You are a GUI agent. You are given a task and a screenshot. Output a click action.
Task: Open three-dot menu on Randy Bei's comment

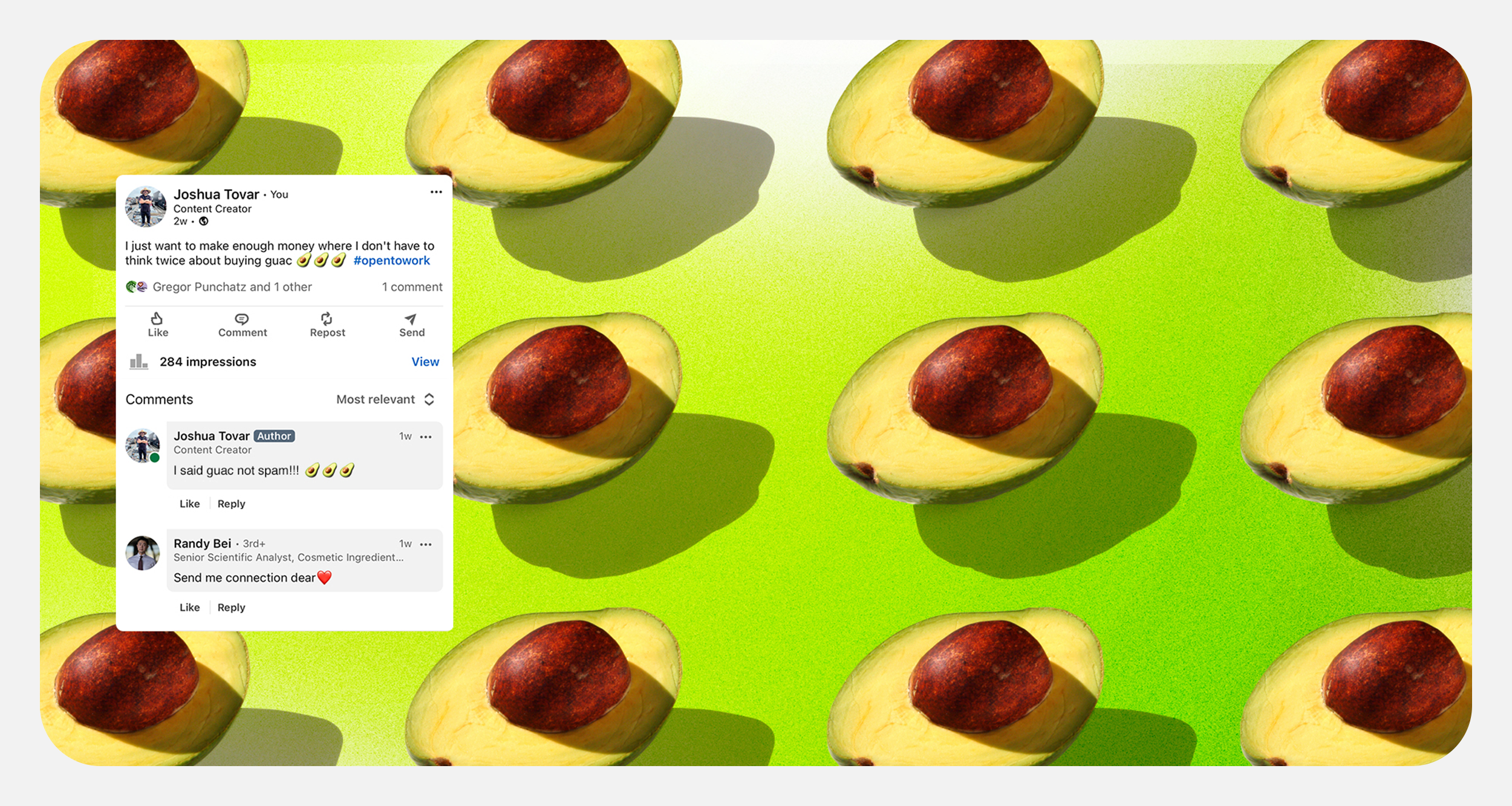point(426,544)
